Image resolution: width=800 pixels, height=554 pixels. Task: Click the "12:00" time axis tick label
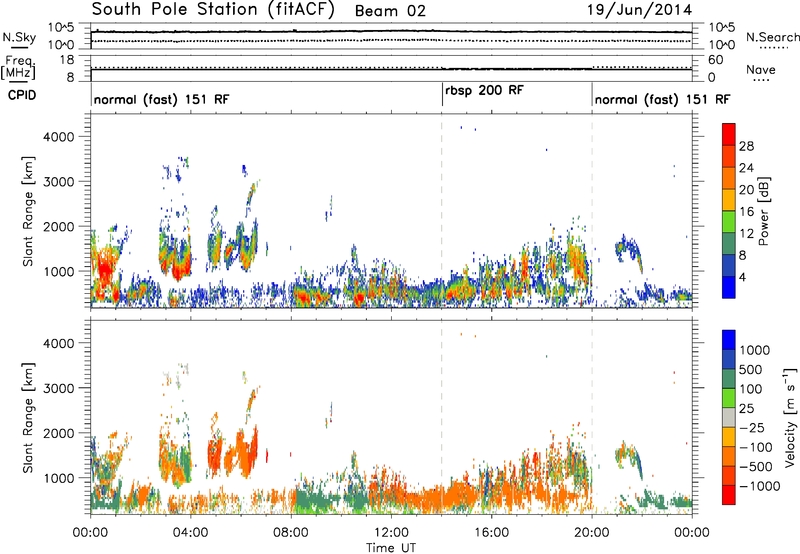pos(391,533)
